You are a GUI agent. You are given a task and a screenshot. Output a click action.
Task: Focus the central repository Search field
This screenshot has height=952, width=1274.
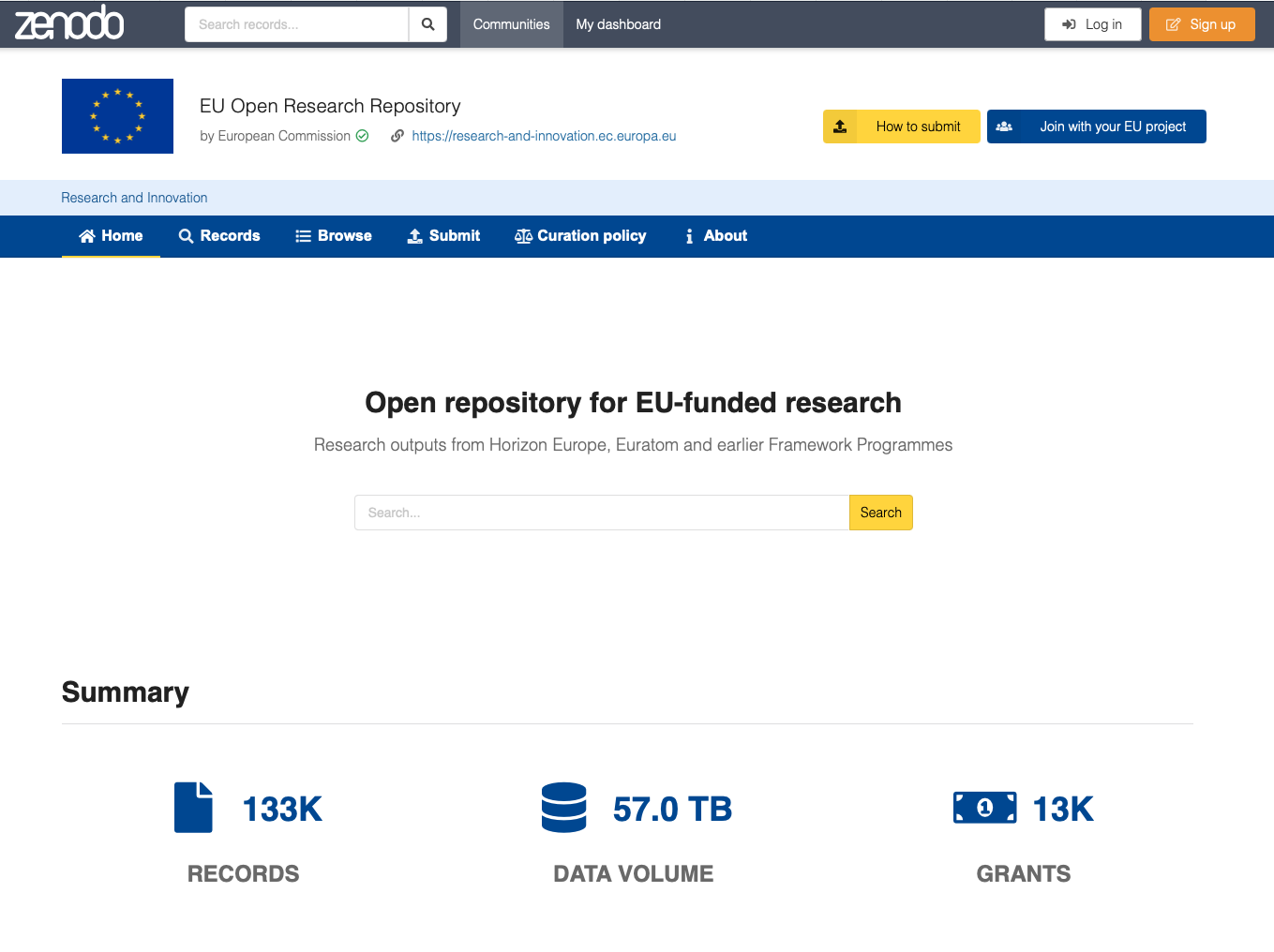click(x=601, y=513)
